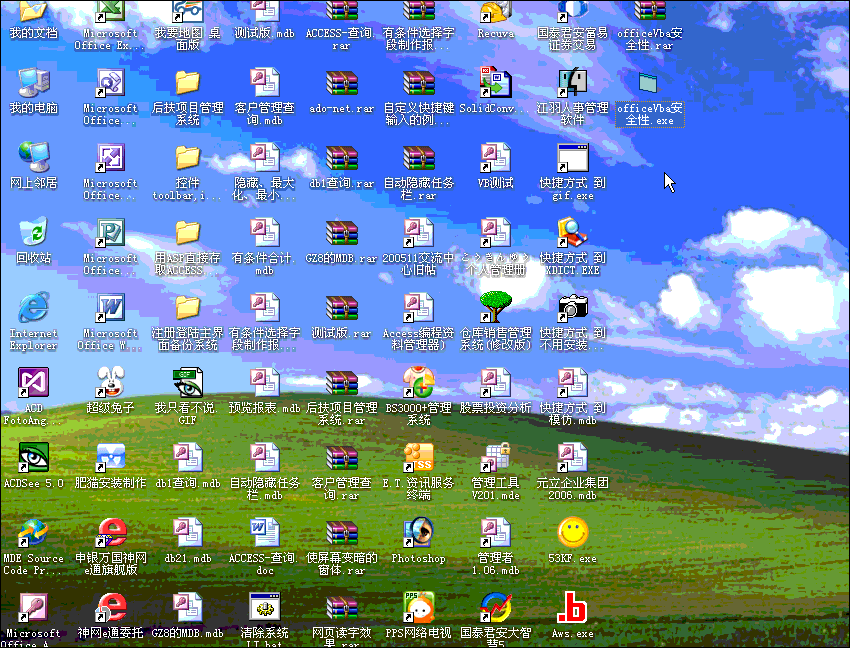This screenshot has width=850, height=648.
Task: Click the ACCESS-查询.rar archive icon
Action: coord(342,12)
